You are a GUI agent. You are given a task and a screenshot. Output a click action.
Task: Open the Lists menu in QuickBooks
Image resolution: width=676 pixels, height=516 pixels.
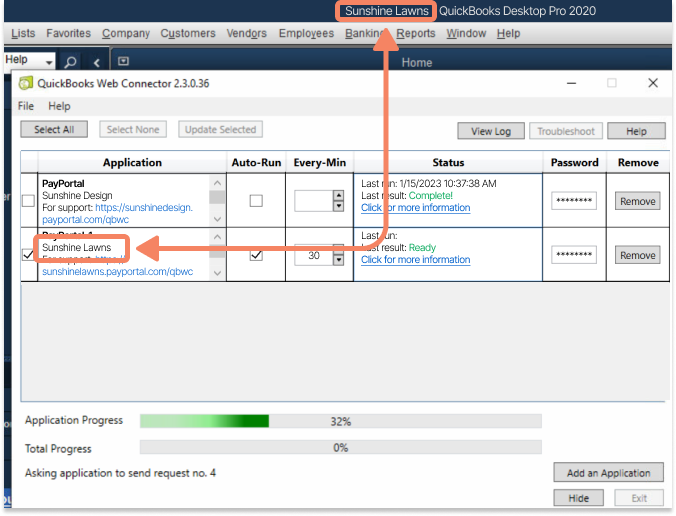point(23,33)
